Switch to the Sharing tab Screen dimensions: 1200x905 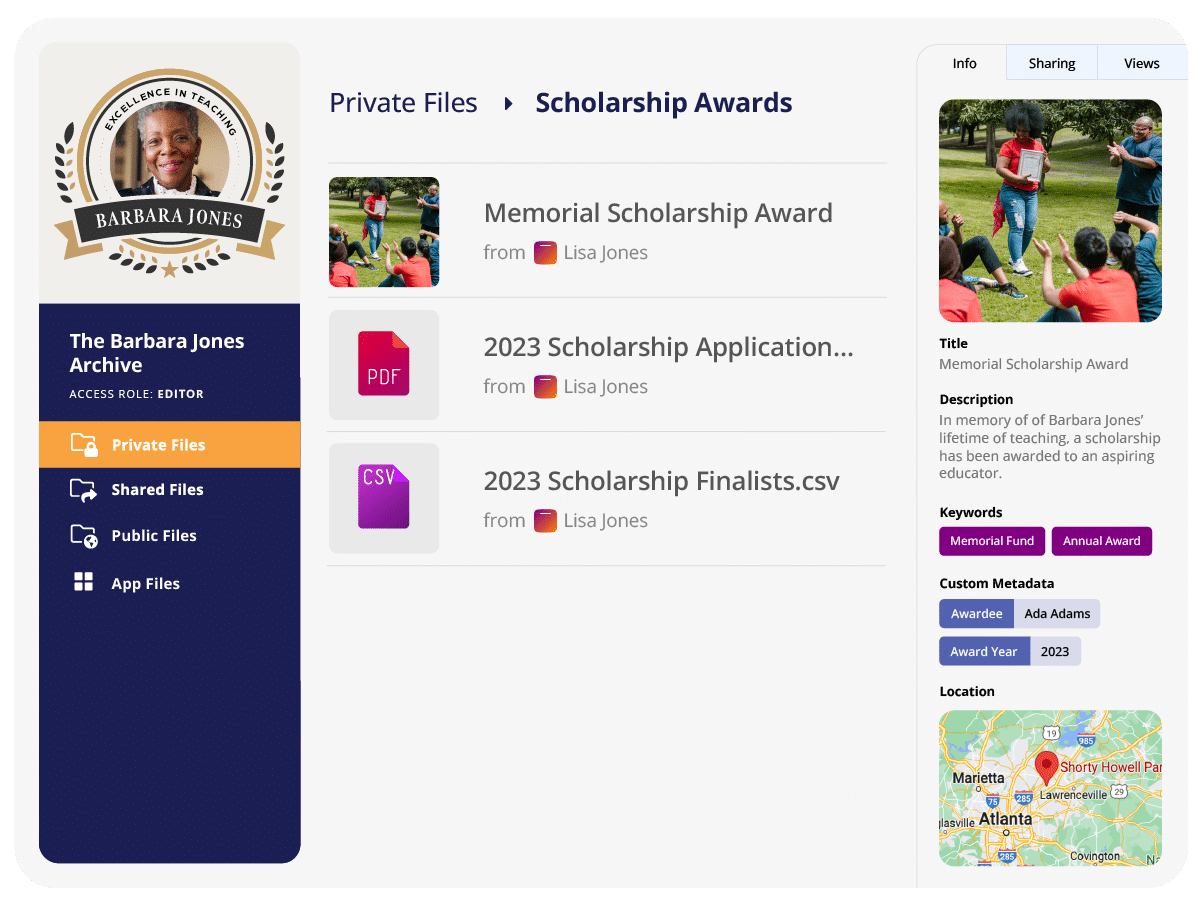click(1051, 62)
